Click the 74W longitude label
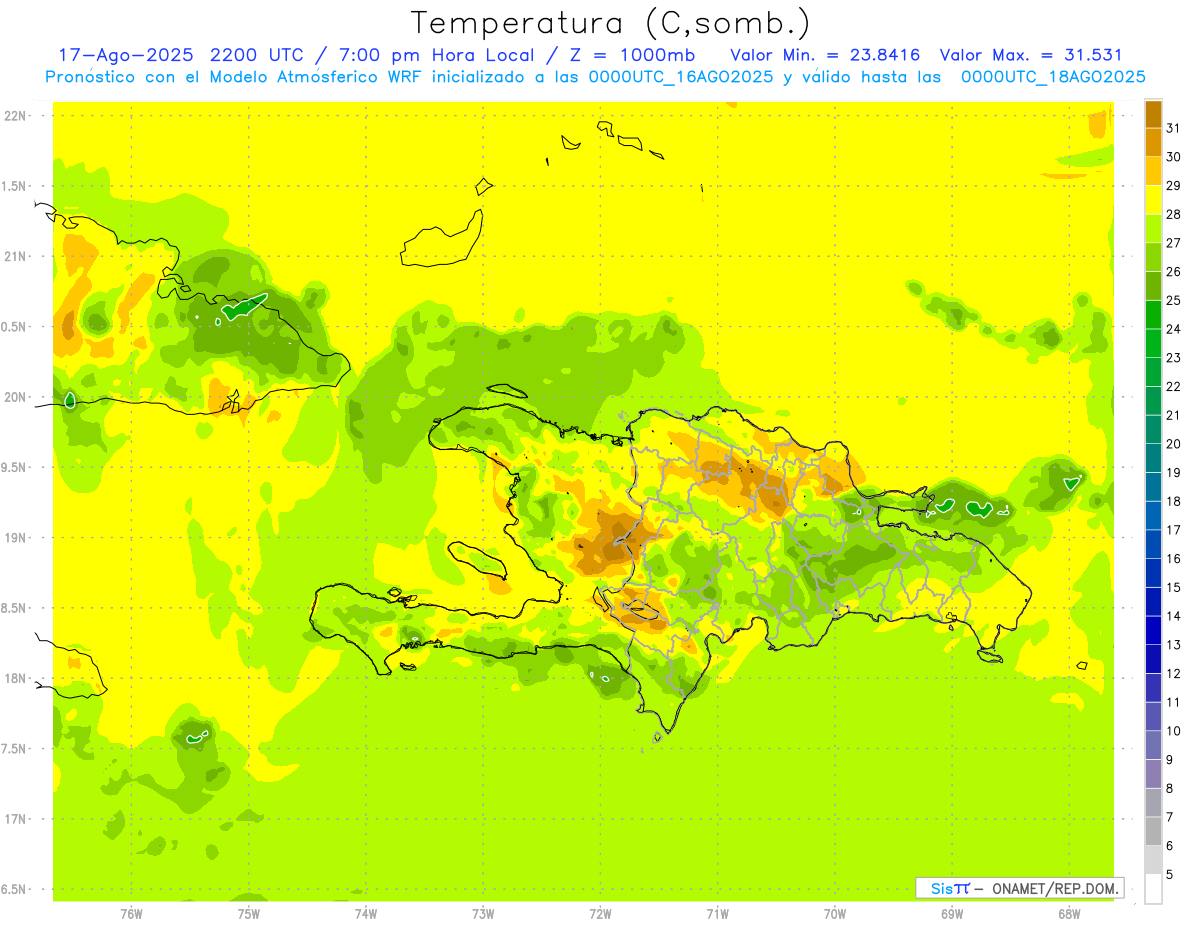 366,913
